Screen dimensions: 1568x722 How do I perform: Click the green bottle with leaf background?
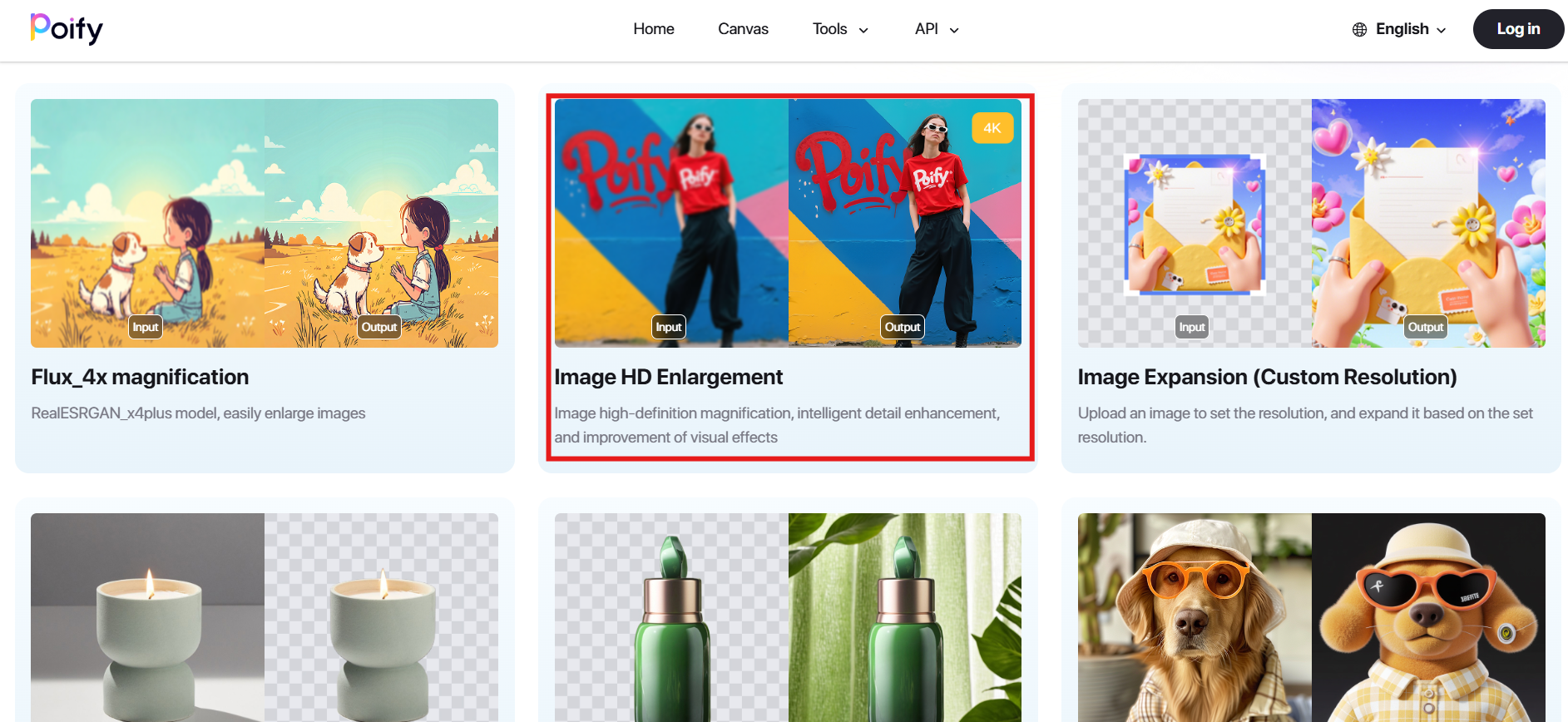click(905, 617)
